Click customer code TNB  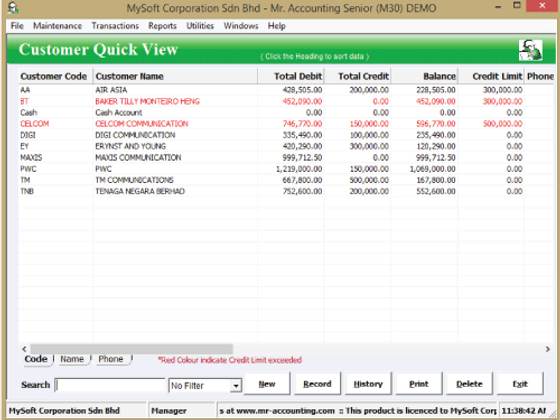[x=27, y=191]
